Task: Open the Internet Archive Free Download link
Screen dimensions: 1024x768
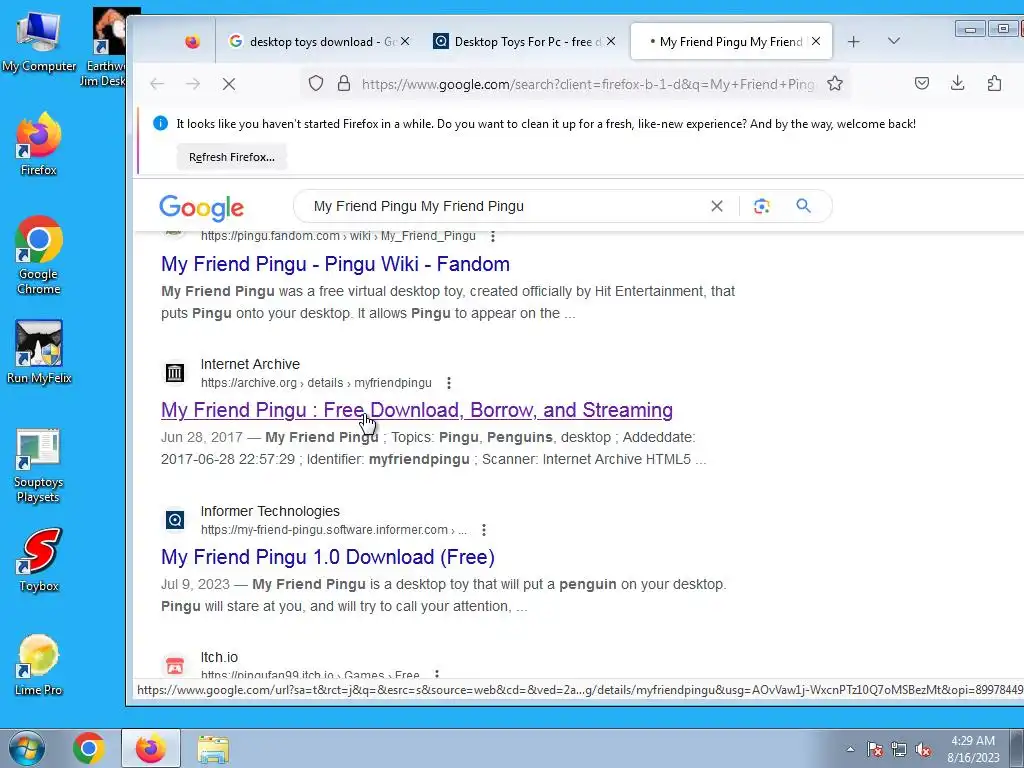Action: coord(417,410)
